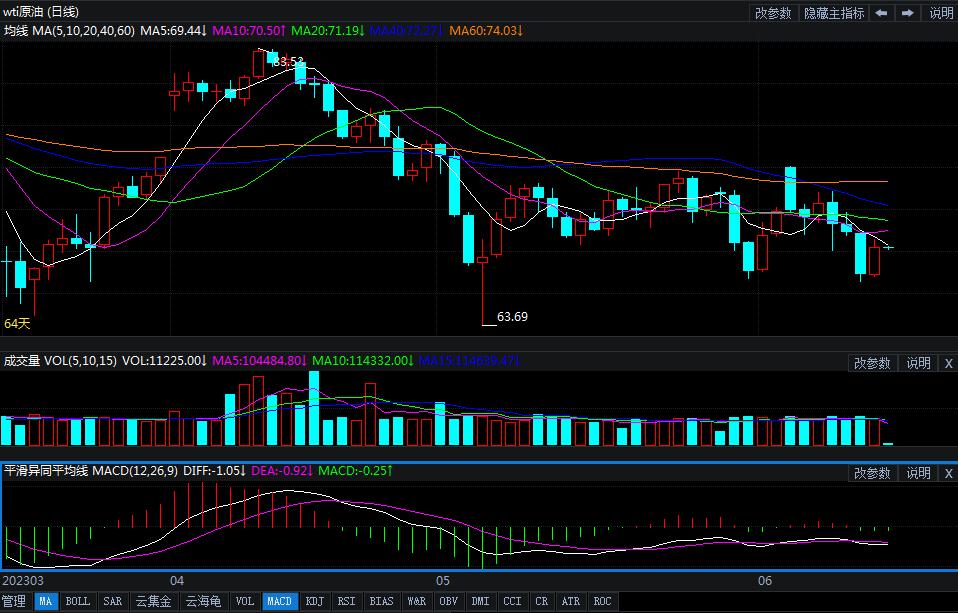
Task: Click the 05 month marker on date axis
Action: click(443, 581)
